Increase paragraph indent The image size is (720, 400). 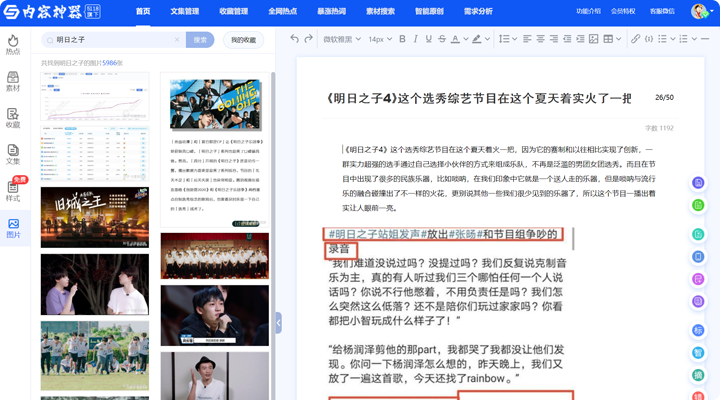(580, 39)
